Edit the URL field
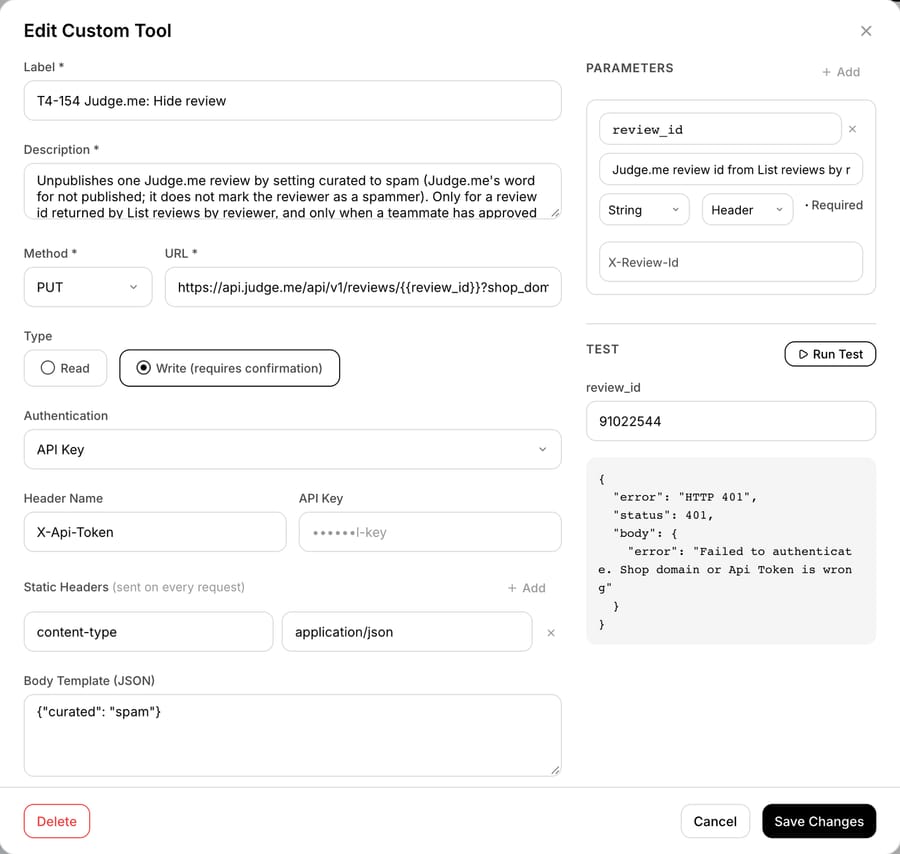This screenshot has height=854, width=900. (x=363, y=287)
